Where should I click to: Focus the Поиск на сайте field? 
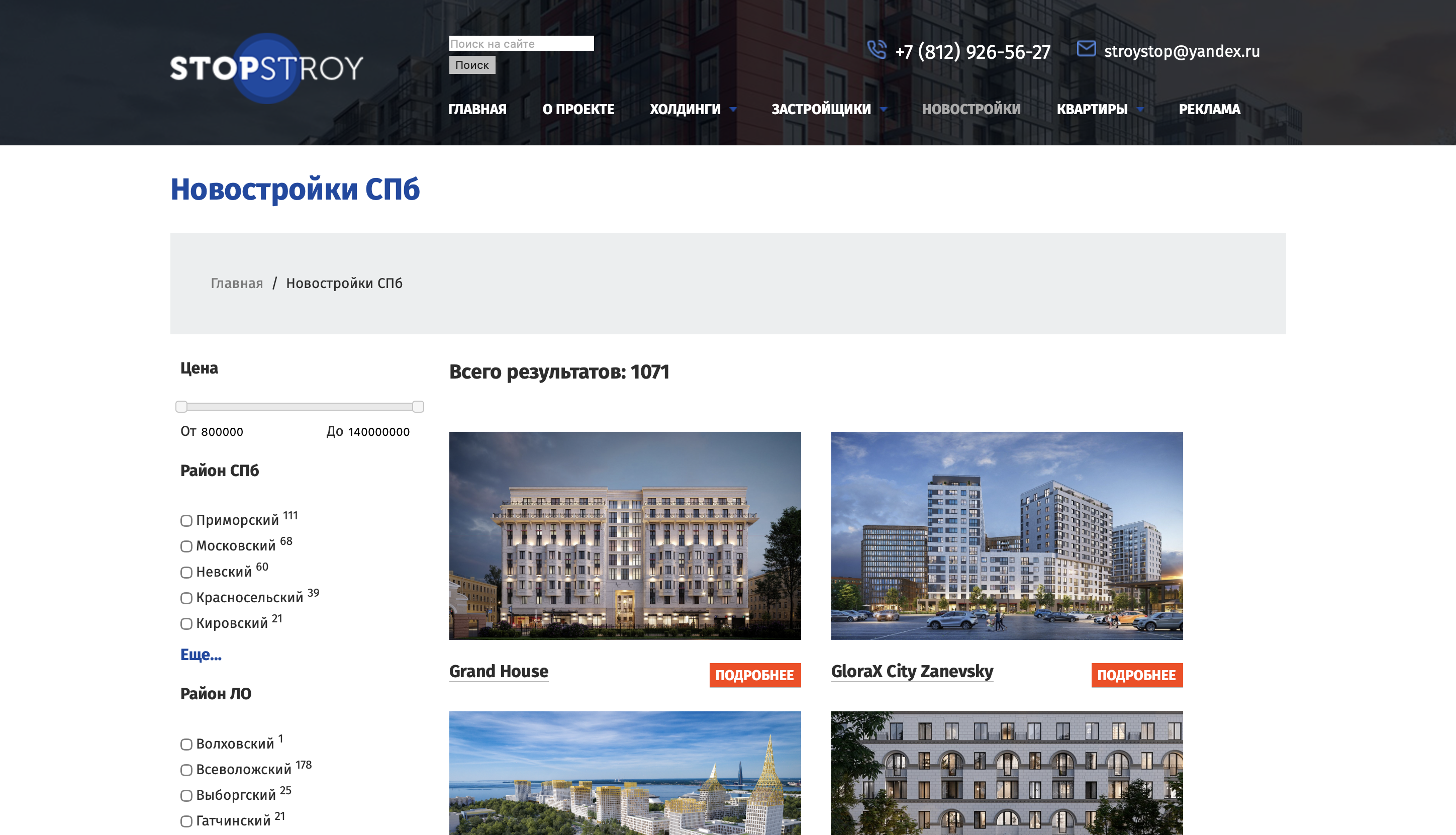coord(521,44)
